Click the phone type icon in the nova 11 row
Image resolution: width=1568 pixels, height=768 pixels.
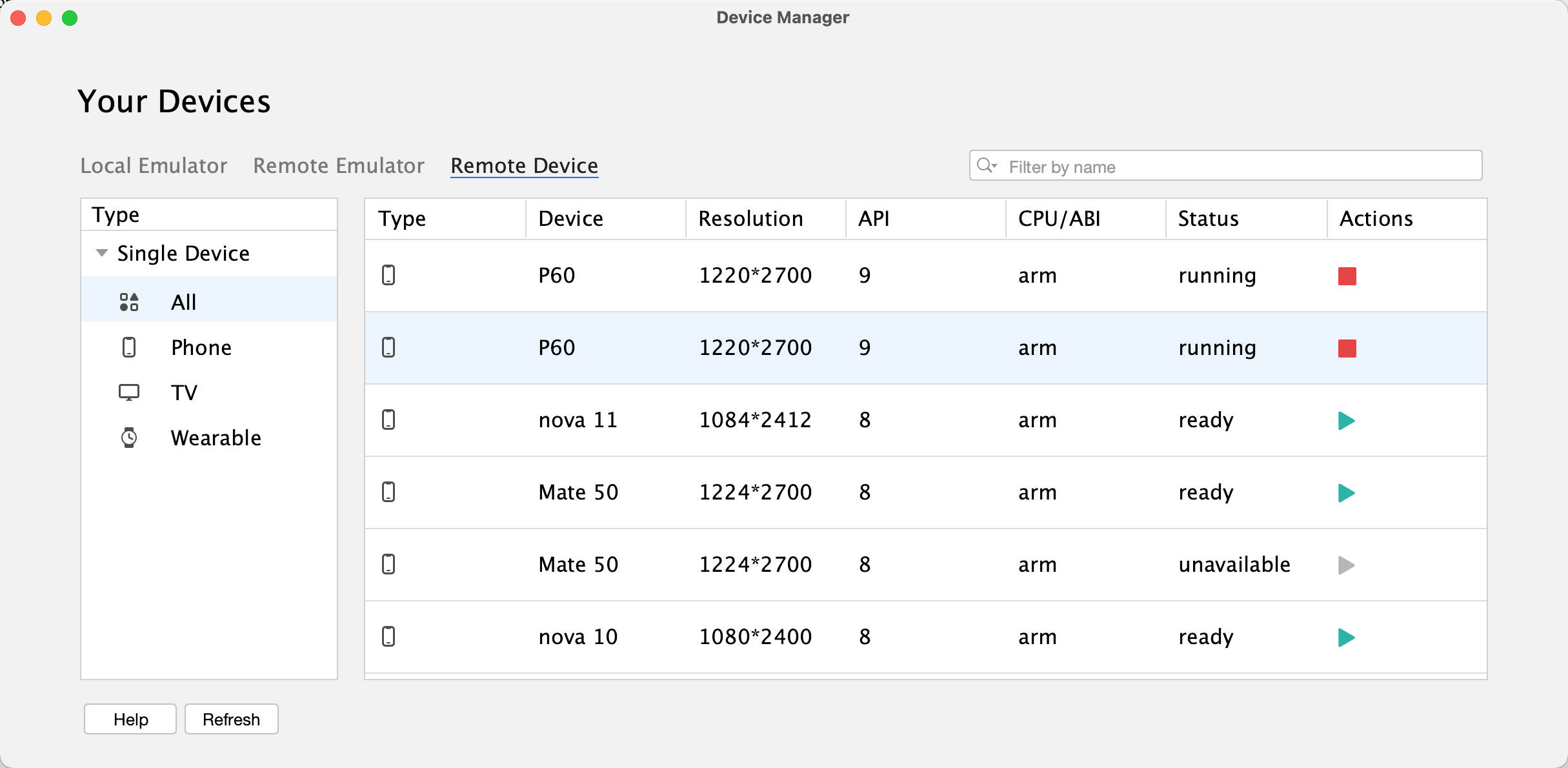point(388,420)
